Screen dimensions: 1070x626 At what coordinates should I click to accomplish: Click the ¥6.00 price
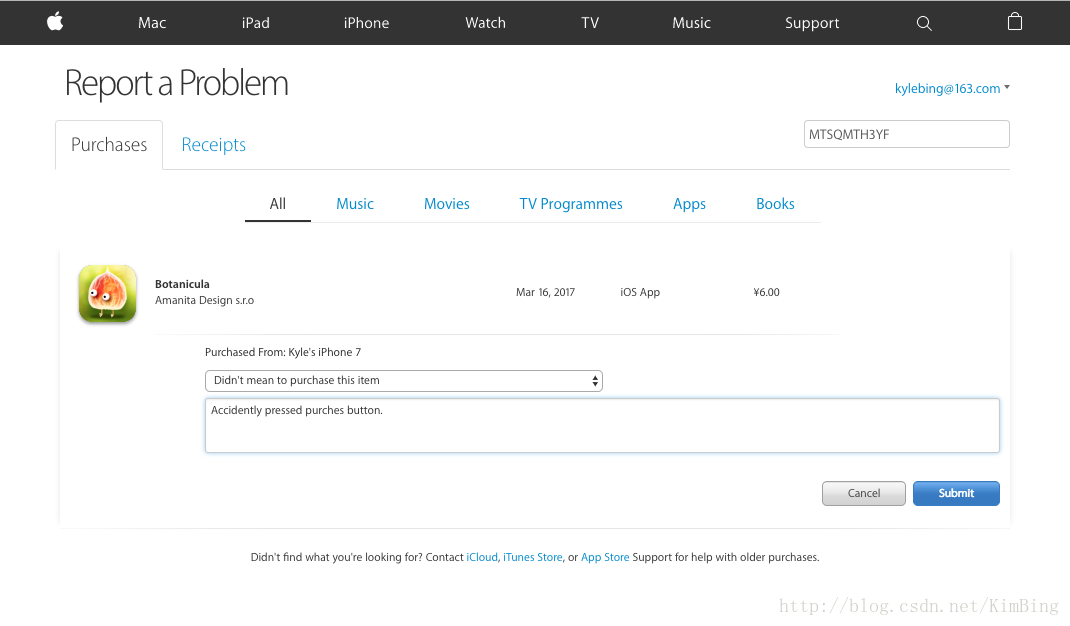click(766, 292)
